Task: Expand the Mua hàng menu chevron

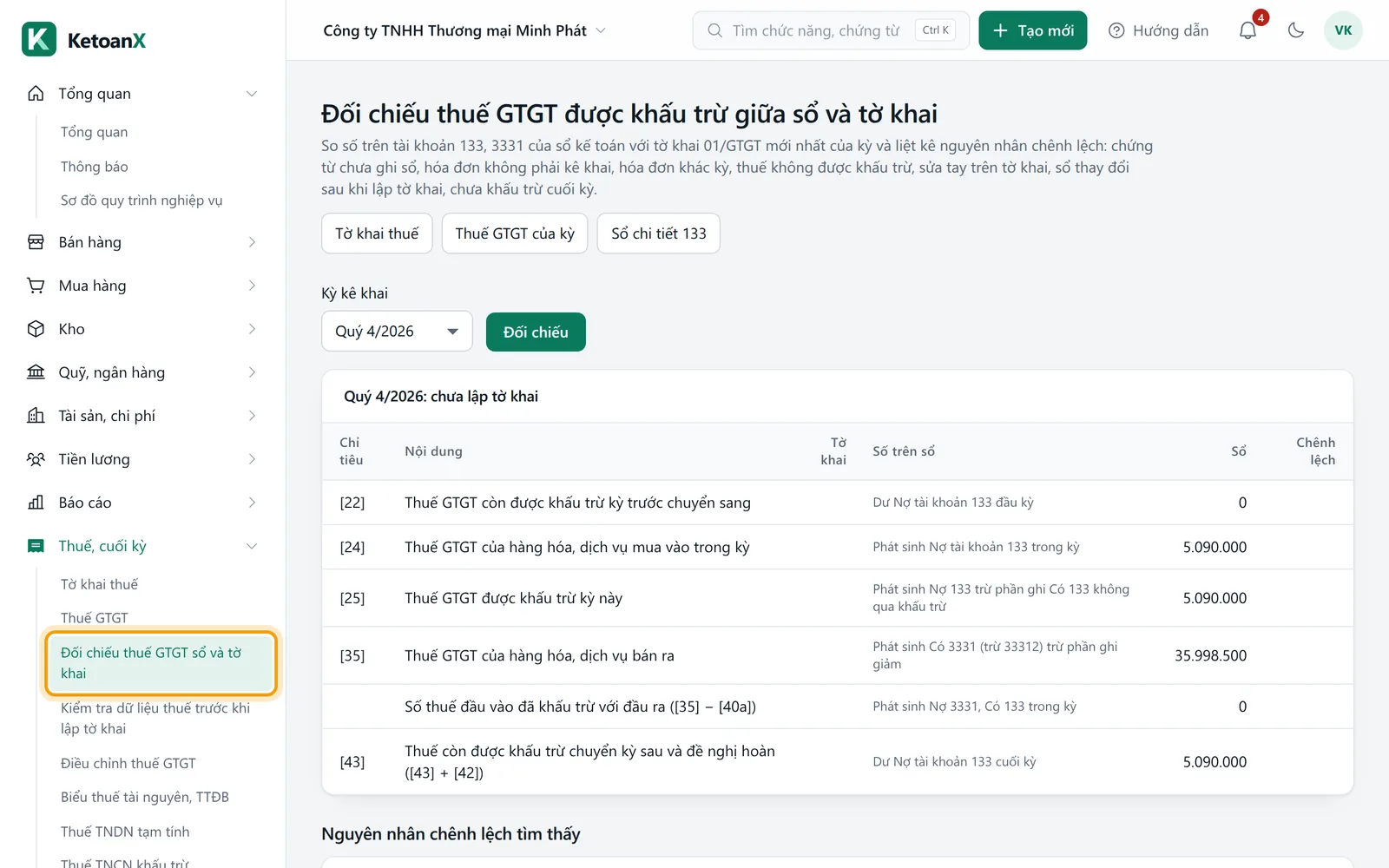Action: point(252,286)
